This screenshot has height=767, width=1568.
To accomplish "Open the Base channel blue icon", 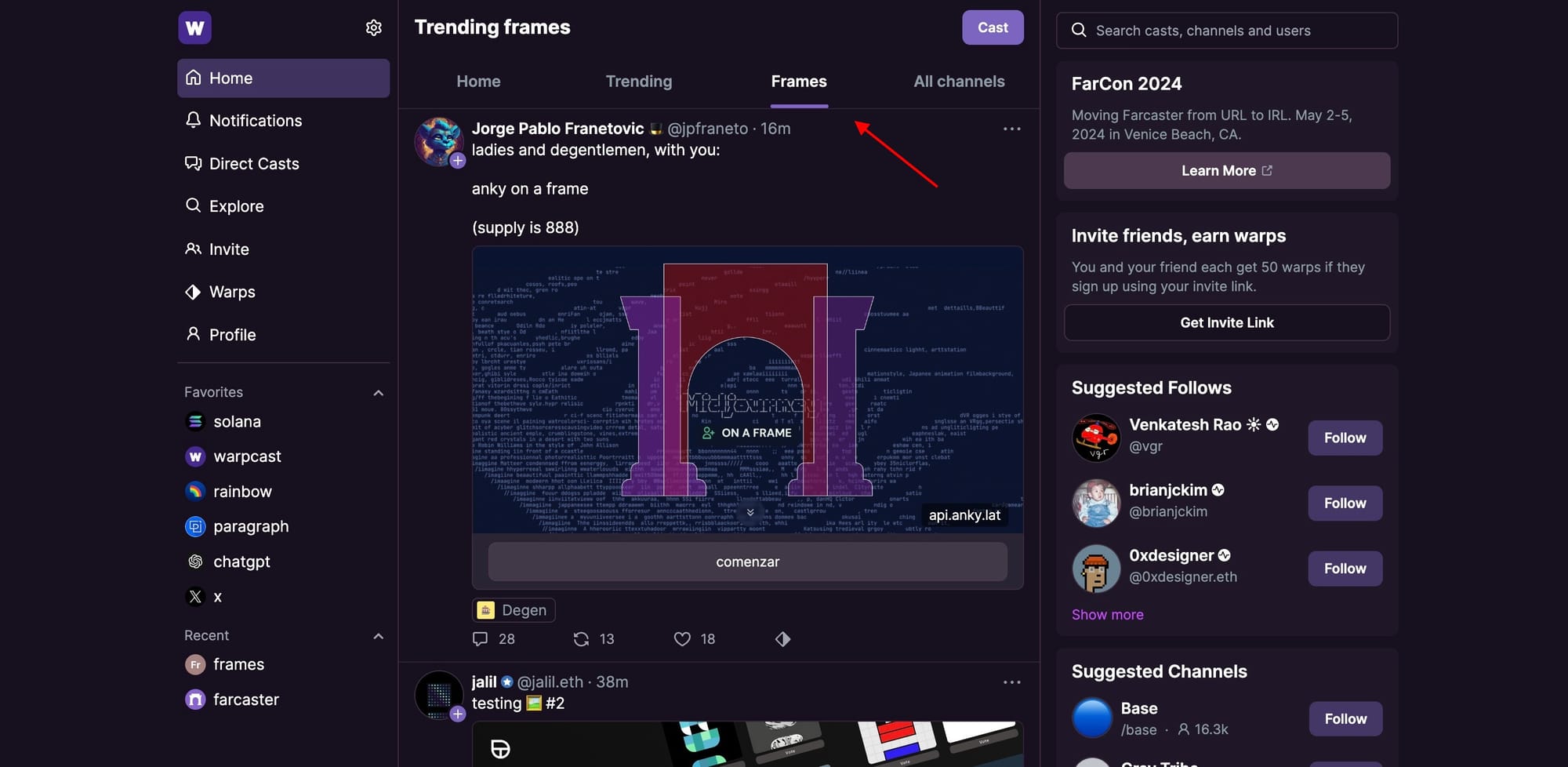I will click(1092, 718).
